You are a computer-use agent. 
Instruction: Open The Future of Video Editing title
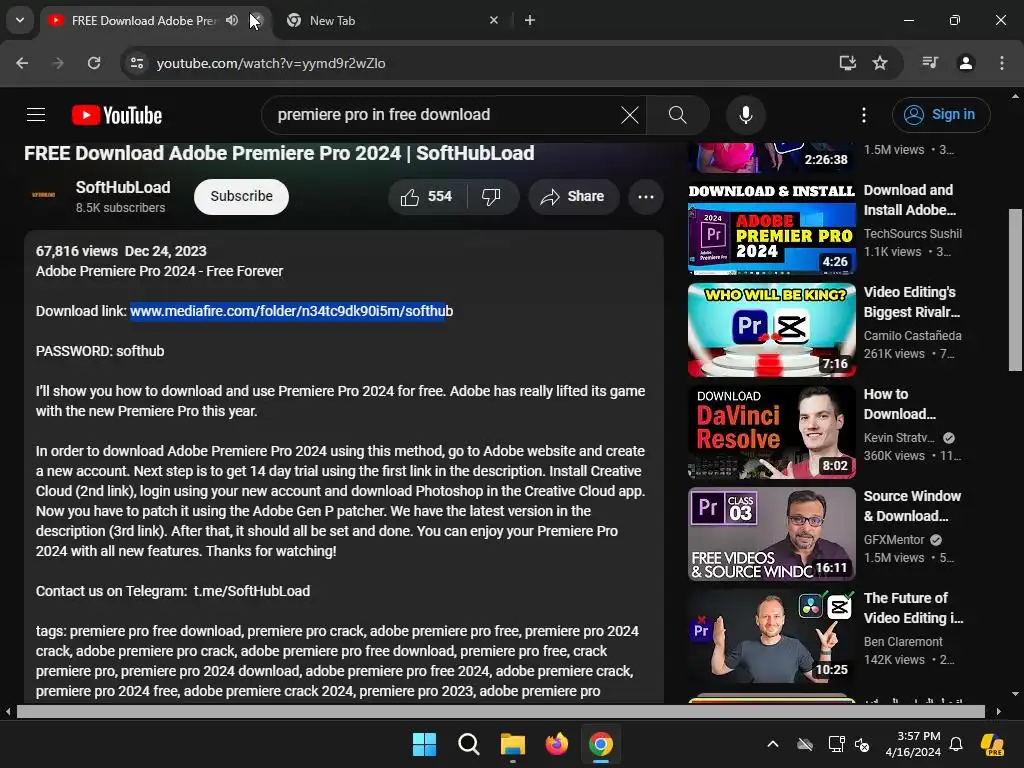click(x=913, y=607)
